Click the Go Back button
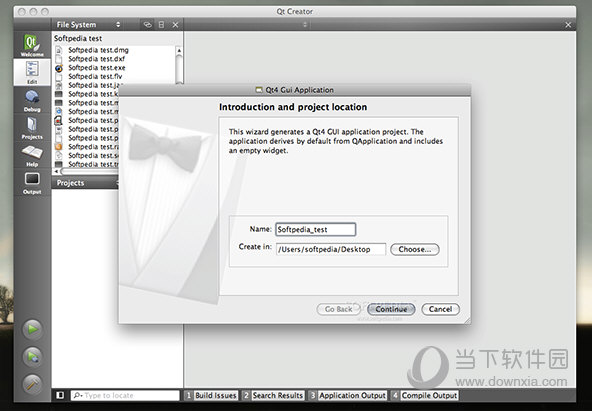Viewport: 592px width, 411px height. tap(338, 309)
